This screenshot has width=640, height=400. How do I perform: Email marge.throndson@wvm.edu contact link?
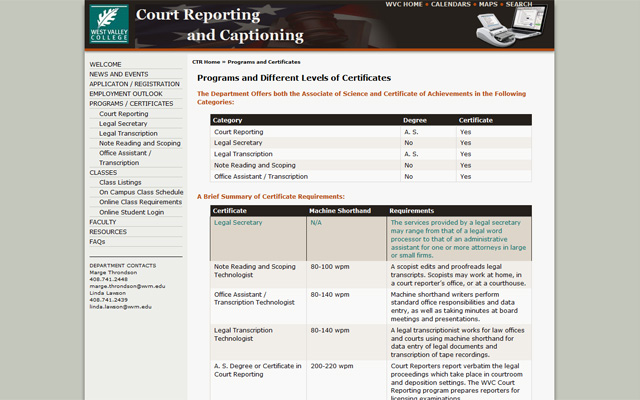127,286
